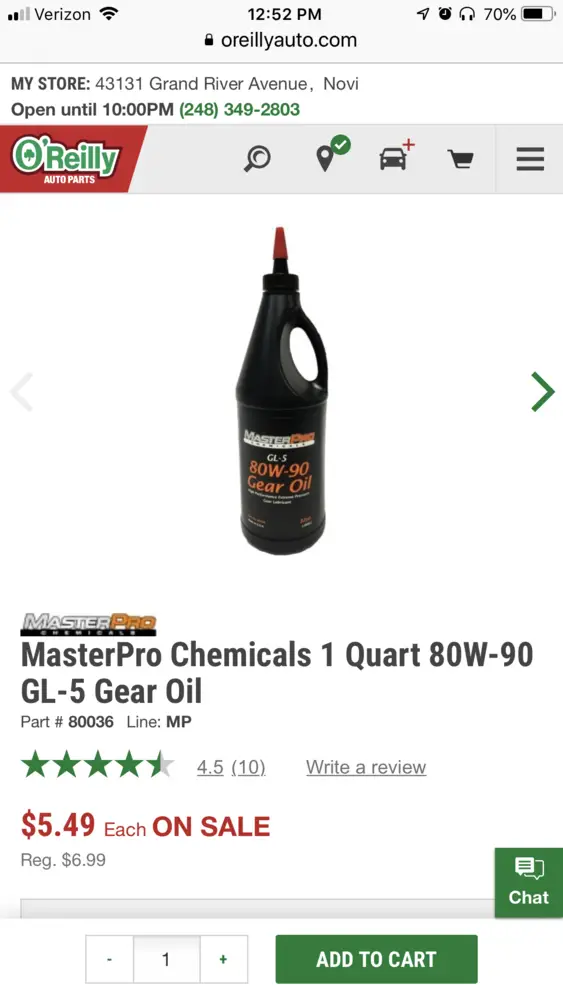Image resolution: width=563 pixels, height=1000 pixels.
Task: Call store phone number (248) 349-2803
Action: (x=239, y=109)
